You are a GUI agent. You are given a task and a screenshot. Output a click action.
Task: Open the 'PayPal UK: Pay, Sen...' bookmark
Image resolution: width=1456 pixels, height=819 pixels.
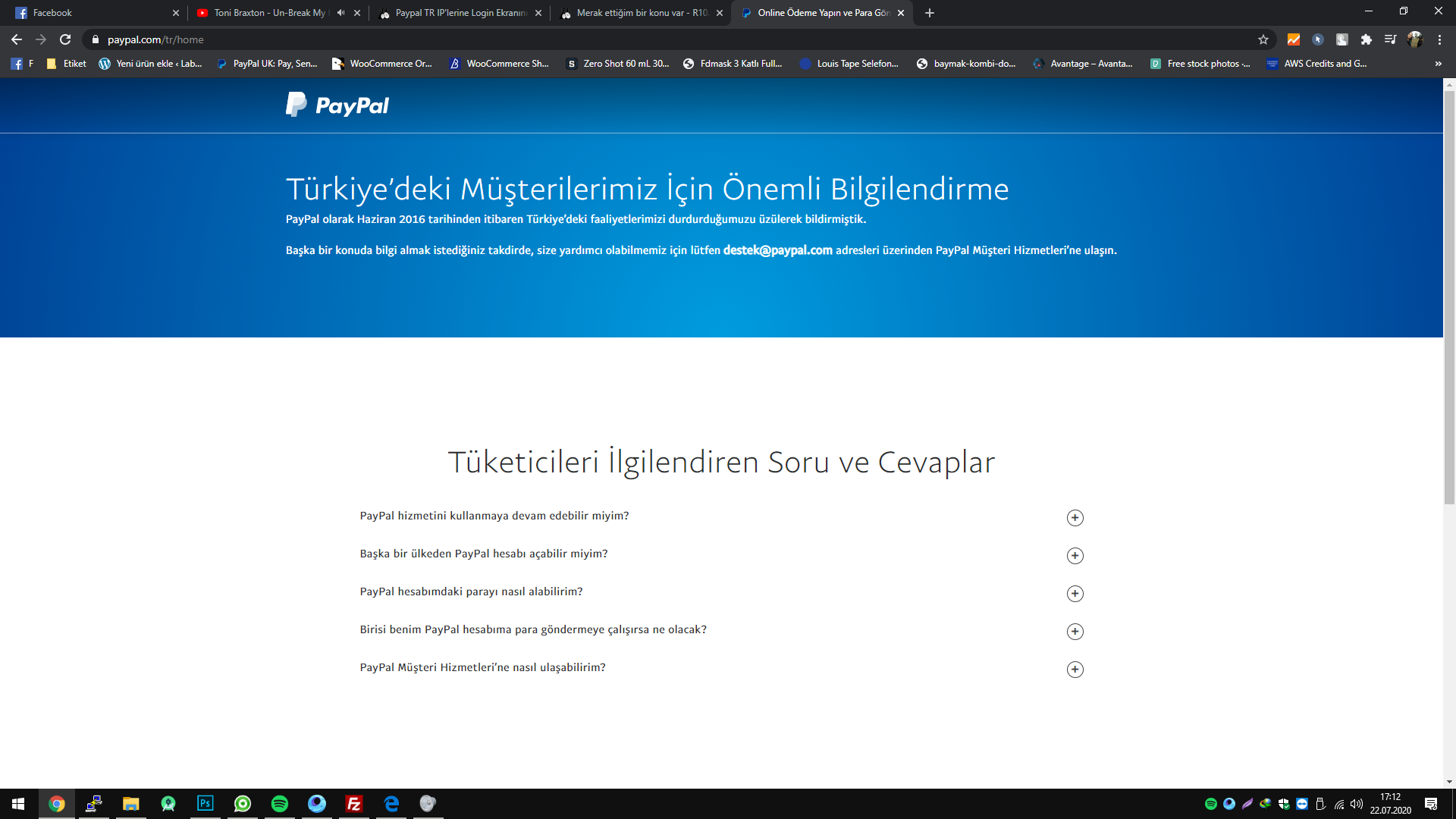[x=267, y=64]
